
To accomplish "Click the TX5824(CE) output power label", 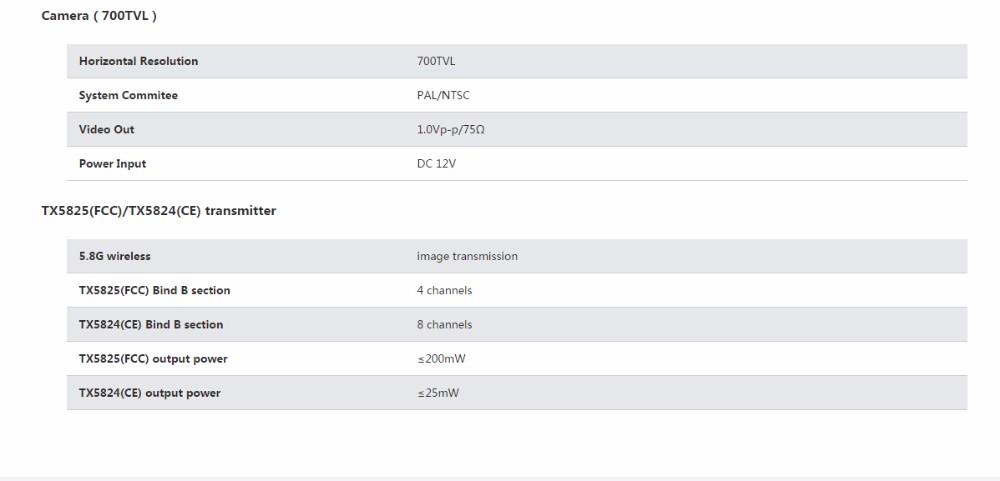I will (x=150, y=393).
